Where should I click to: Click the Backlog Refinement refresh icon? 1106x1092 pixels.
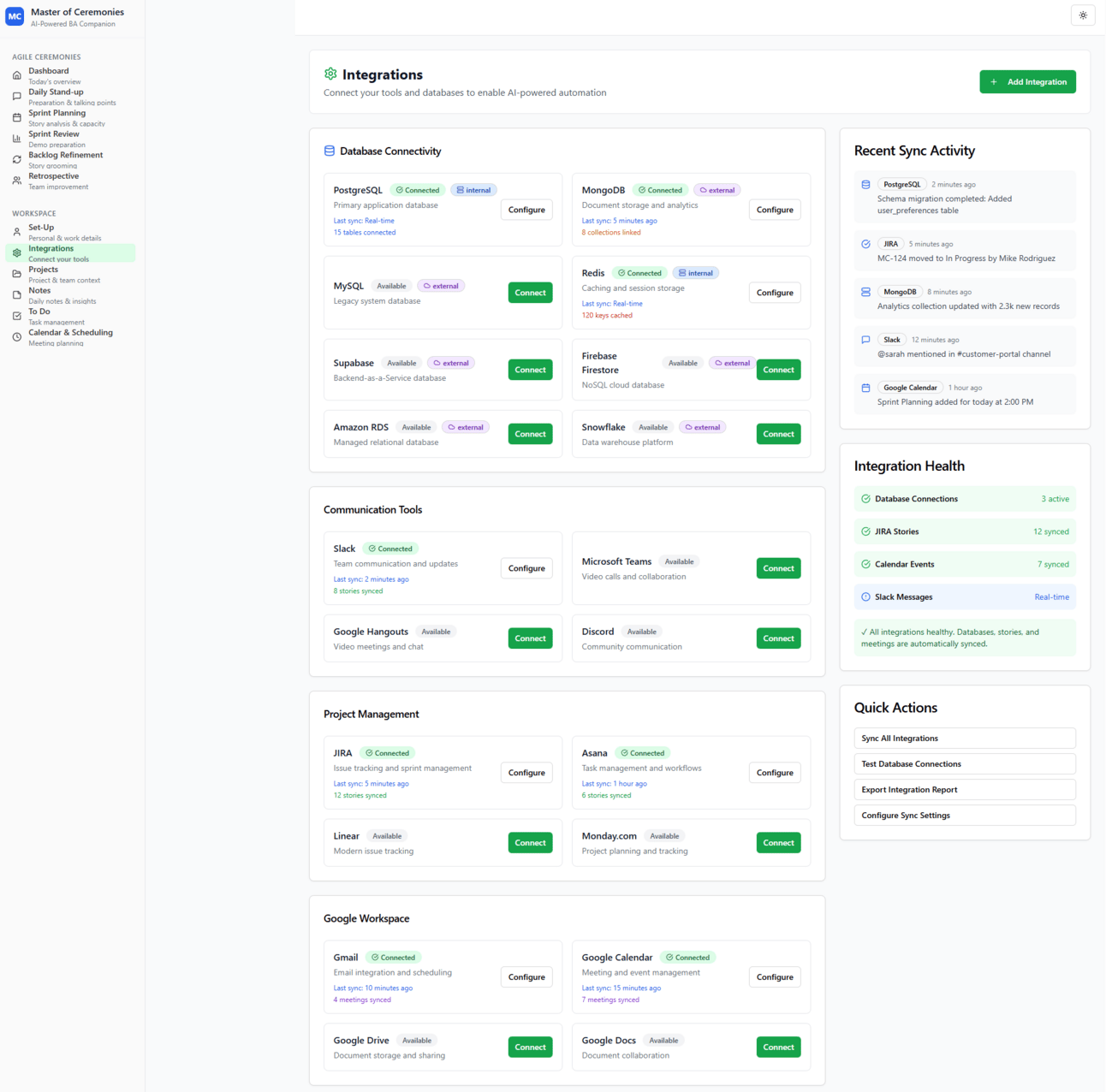(16, 159)
